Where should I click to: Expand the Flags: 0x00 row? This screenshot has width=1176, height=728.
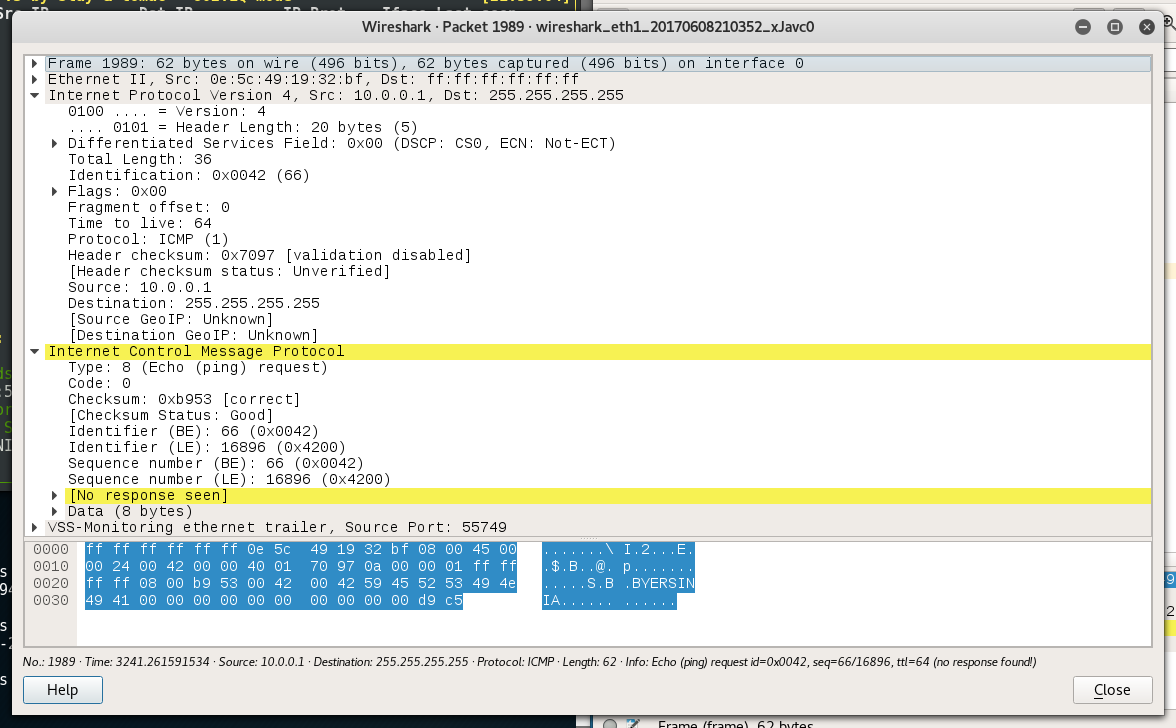tap(54, 191)
